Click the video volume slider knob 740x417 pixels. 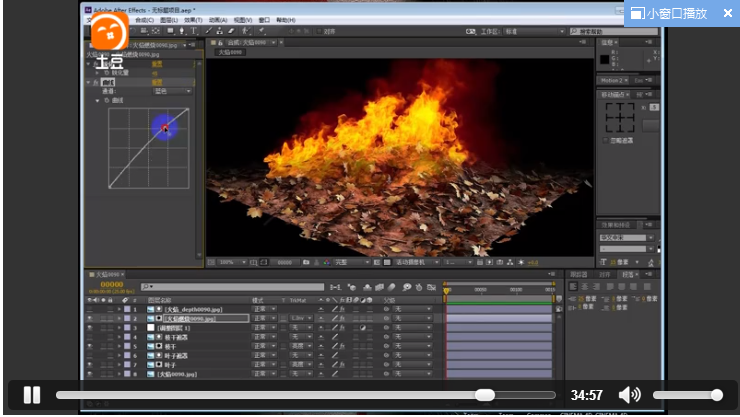716,395
